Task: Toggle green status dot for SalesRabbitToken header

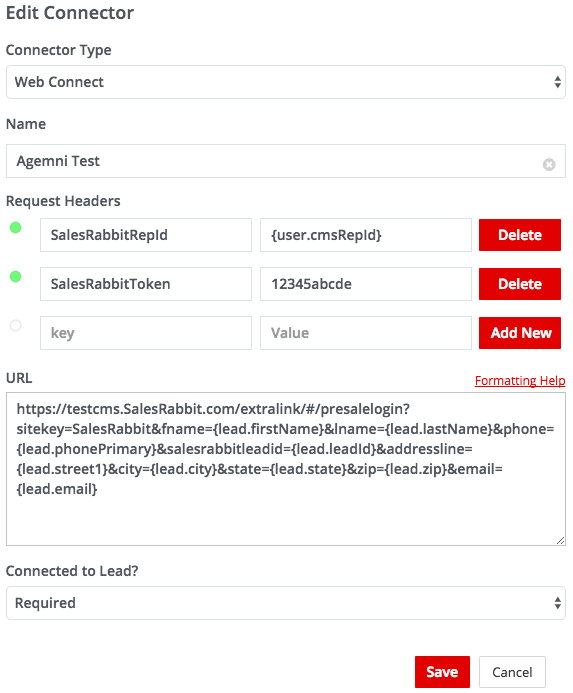Action: tap(15, 277)
